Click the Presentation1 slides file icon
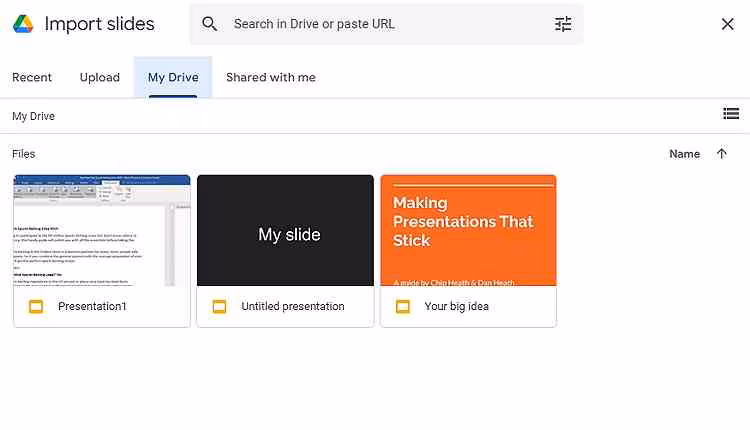 pos(36,306)
